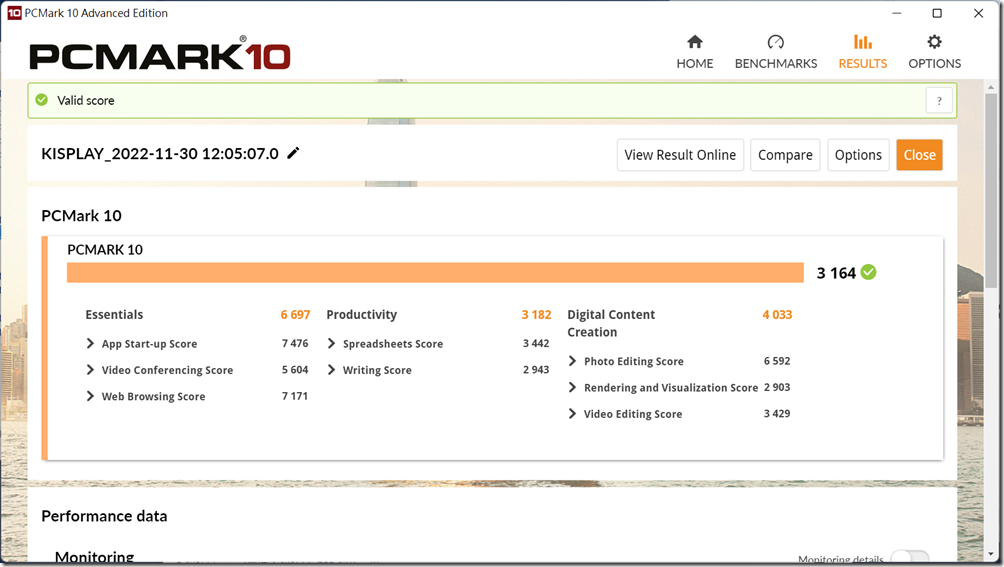Click the value 3 429
This screenshot has height=567, width=1004.
777,413
